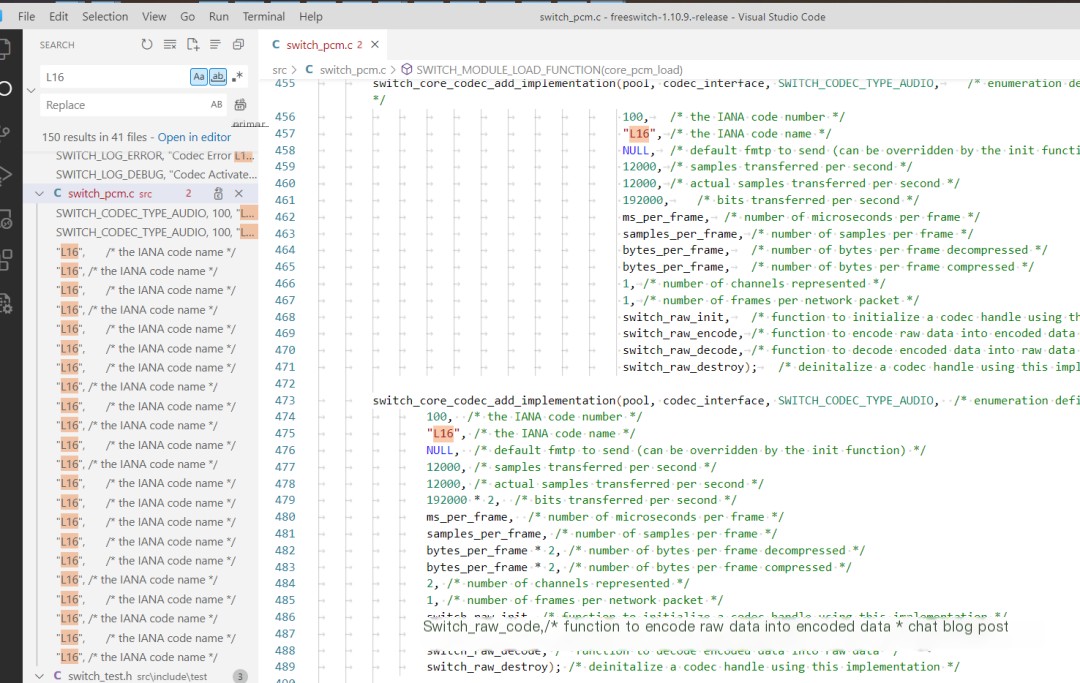Click ms_per_frame on line 480

[466, 516]
